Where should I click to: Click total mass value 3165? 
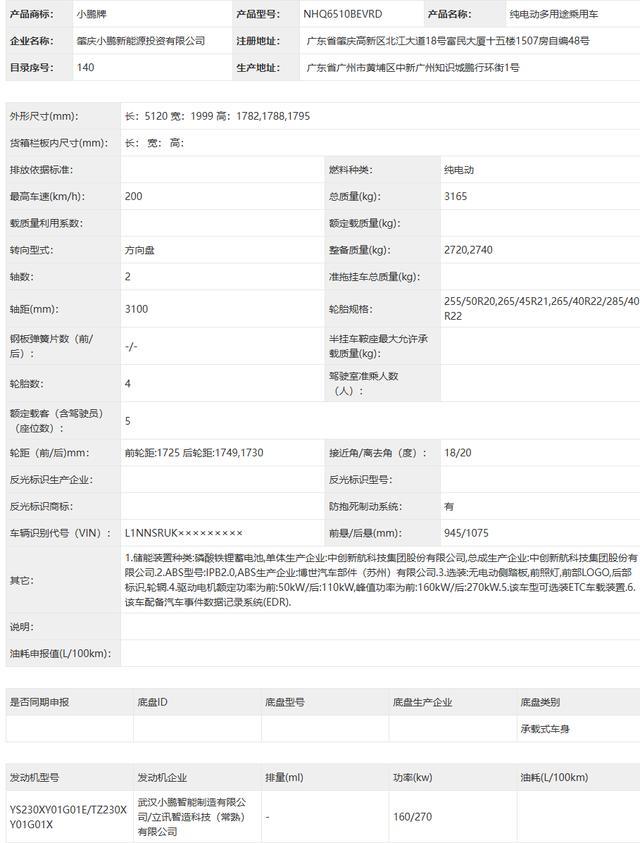[456, 196]
